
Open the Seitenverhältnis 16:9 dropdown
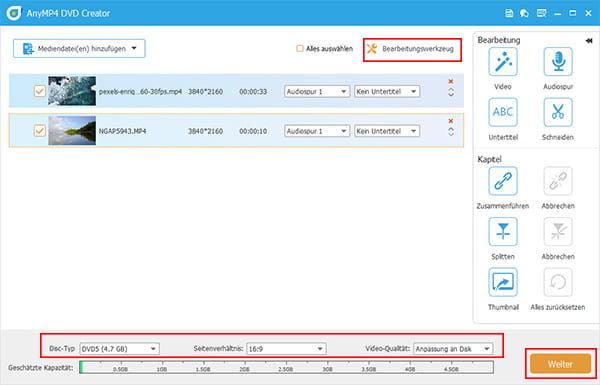[286, 349]
